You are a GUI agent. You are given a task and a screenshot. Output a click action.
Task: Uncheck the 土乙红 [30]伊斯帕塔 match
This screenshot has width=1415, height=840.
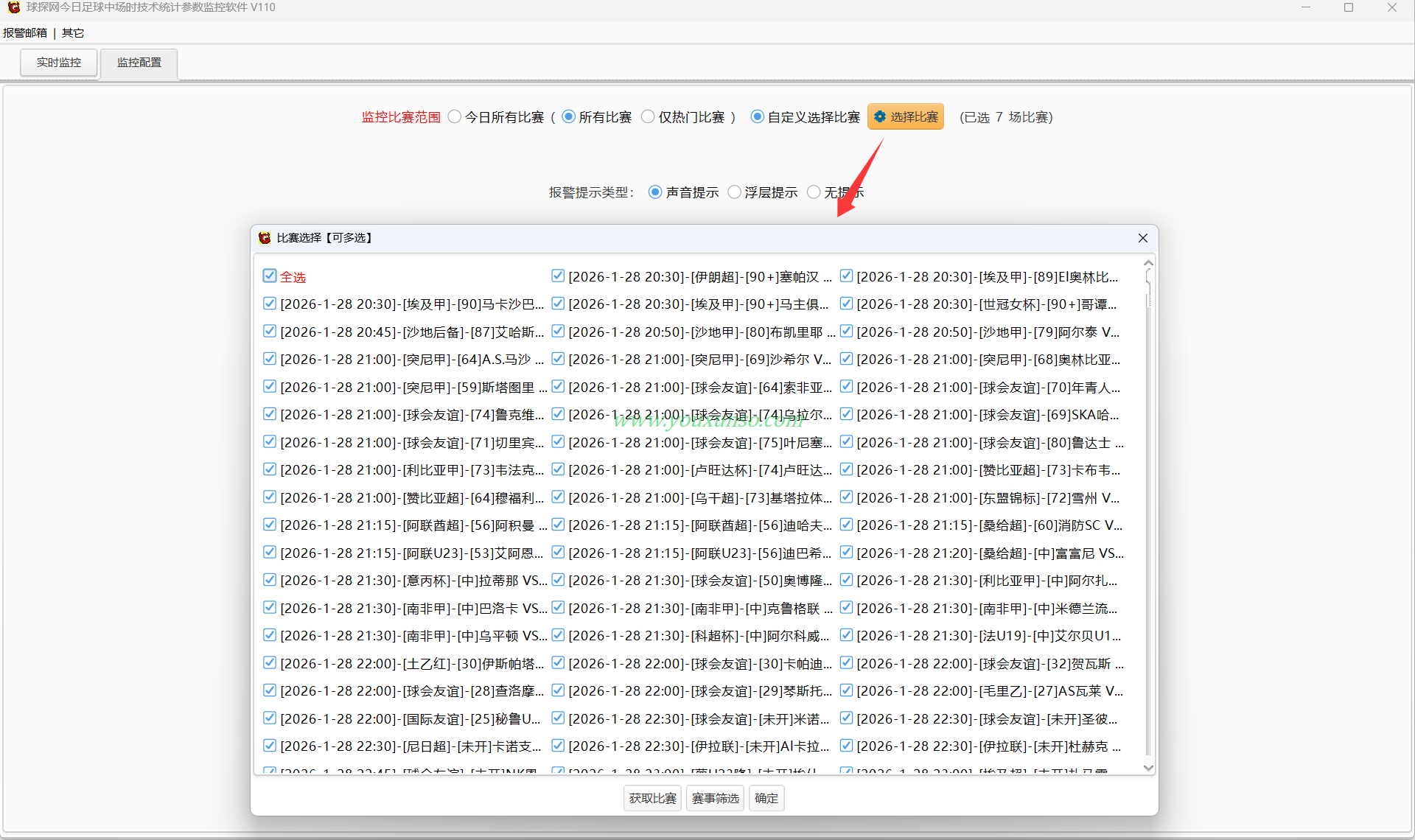click(270, 663)
